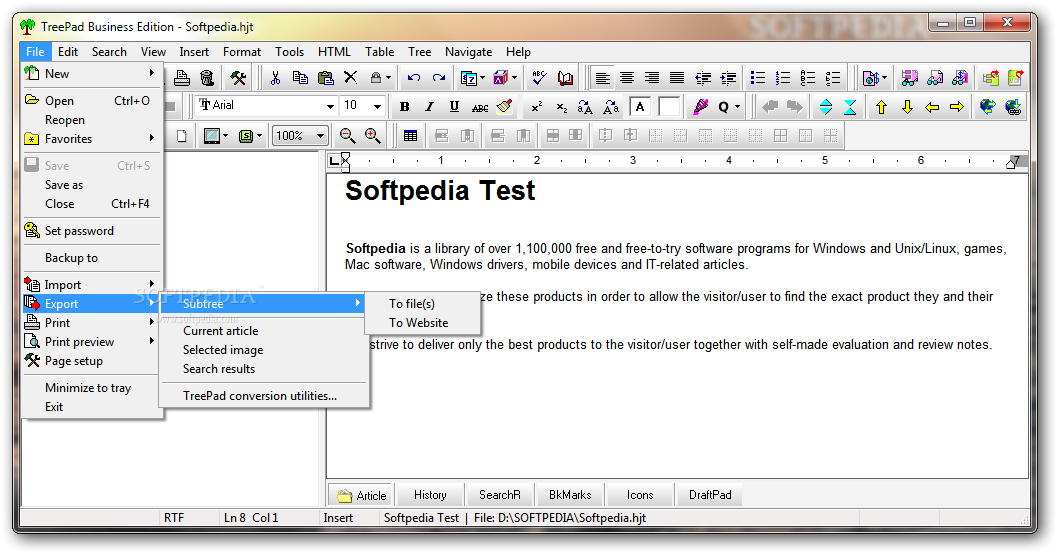Screen dimensions: 1058x554
Task: Open the thesaurus book icon
Action: coord(565,78)
